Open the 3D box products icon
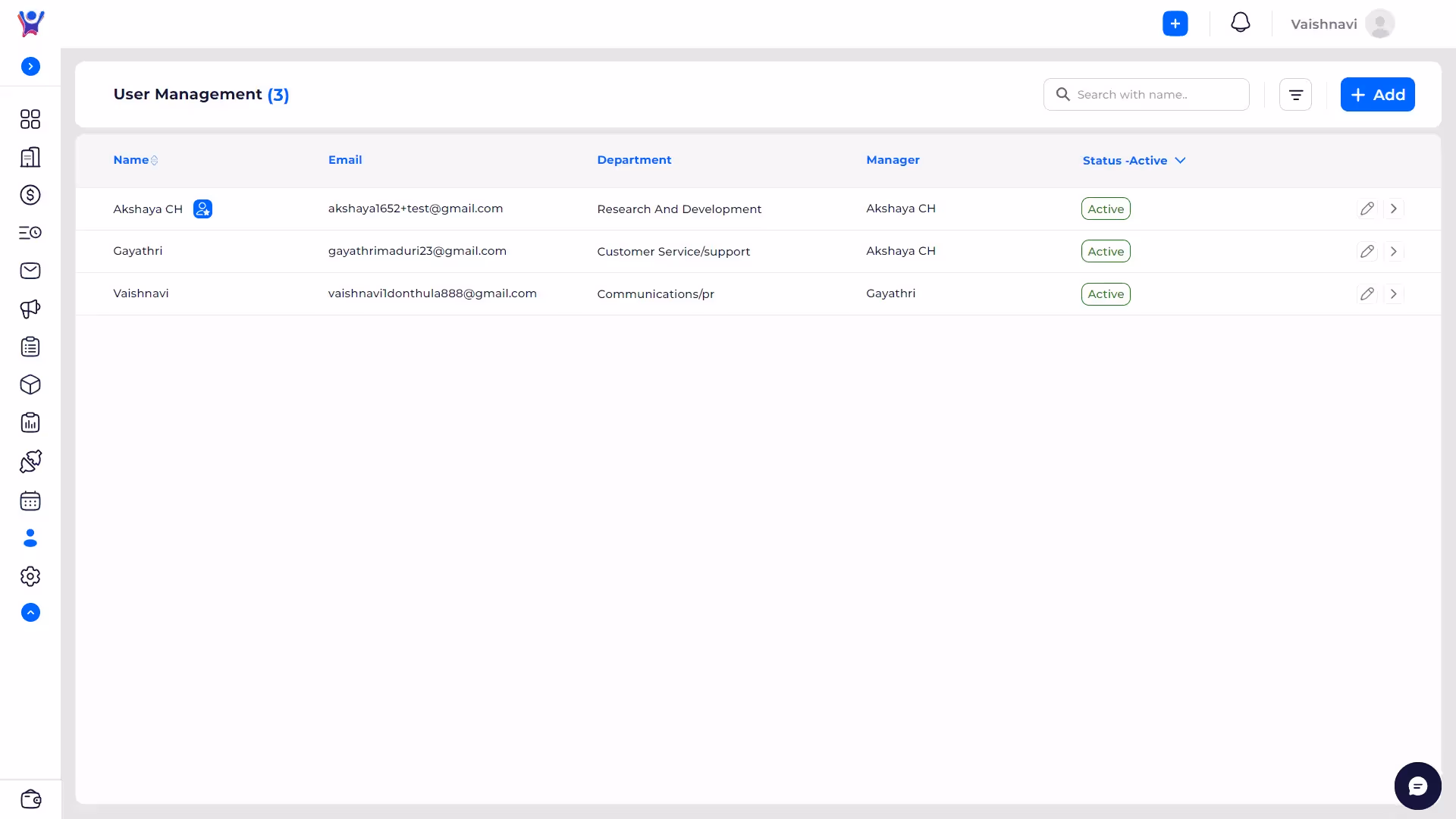1456x819 pixels. [x=30, y=384]
